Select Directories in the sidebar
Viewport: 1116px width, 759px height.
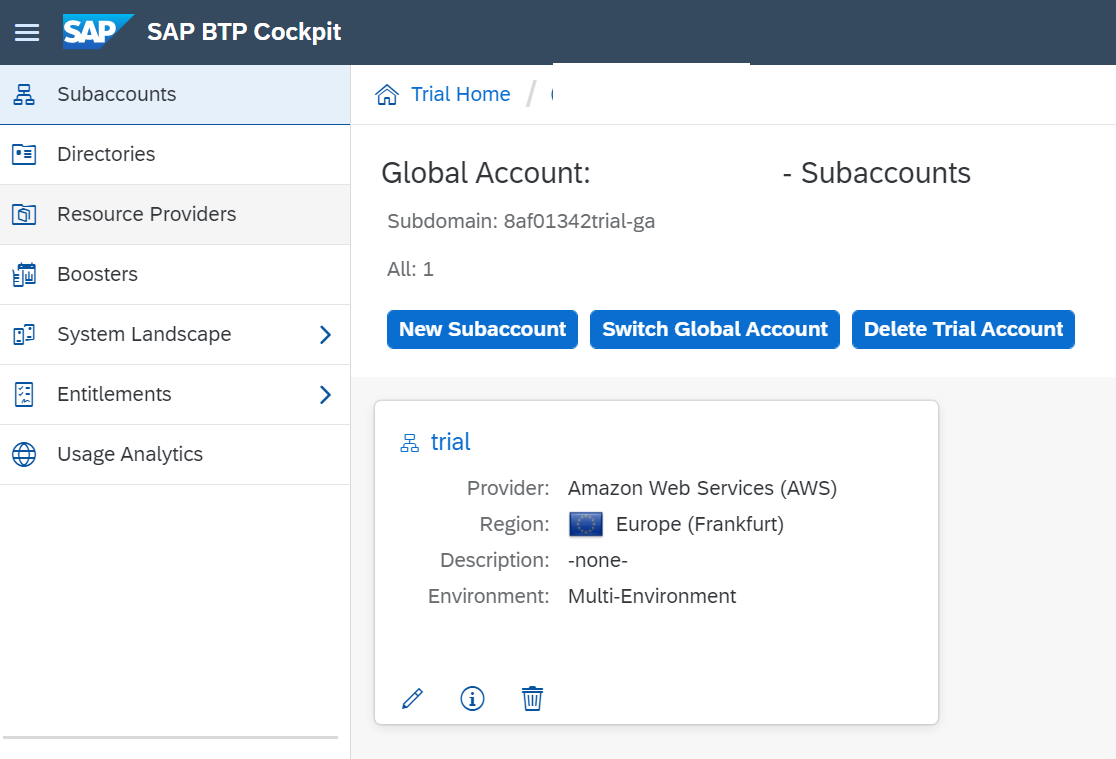tap(105, 154)
